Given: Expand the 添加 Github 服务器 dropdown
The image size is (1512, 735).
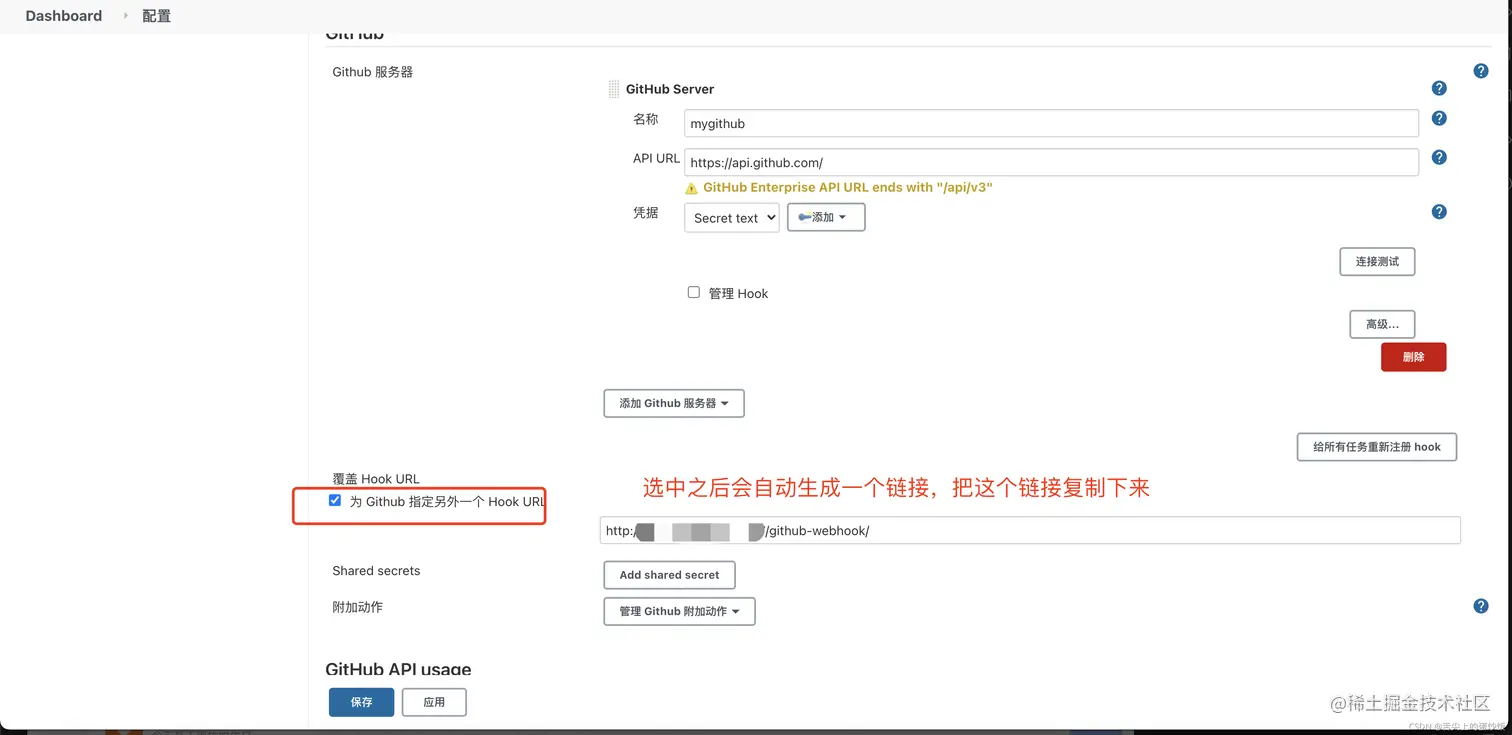Looking at the screenshot, I should (x=674, y=403).
